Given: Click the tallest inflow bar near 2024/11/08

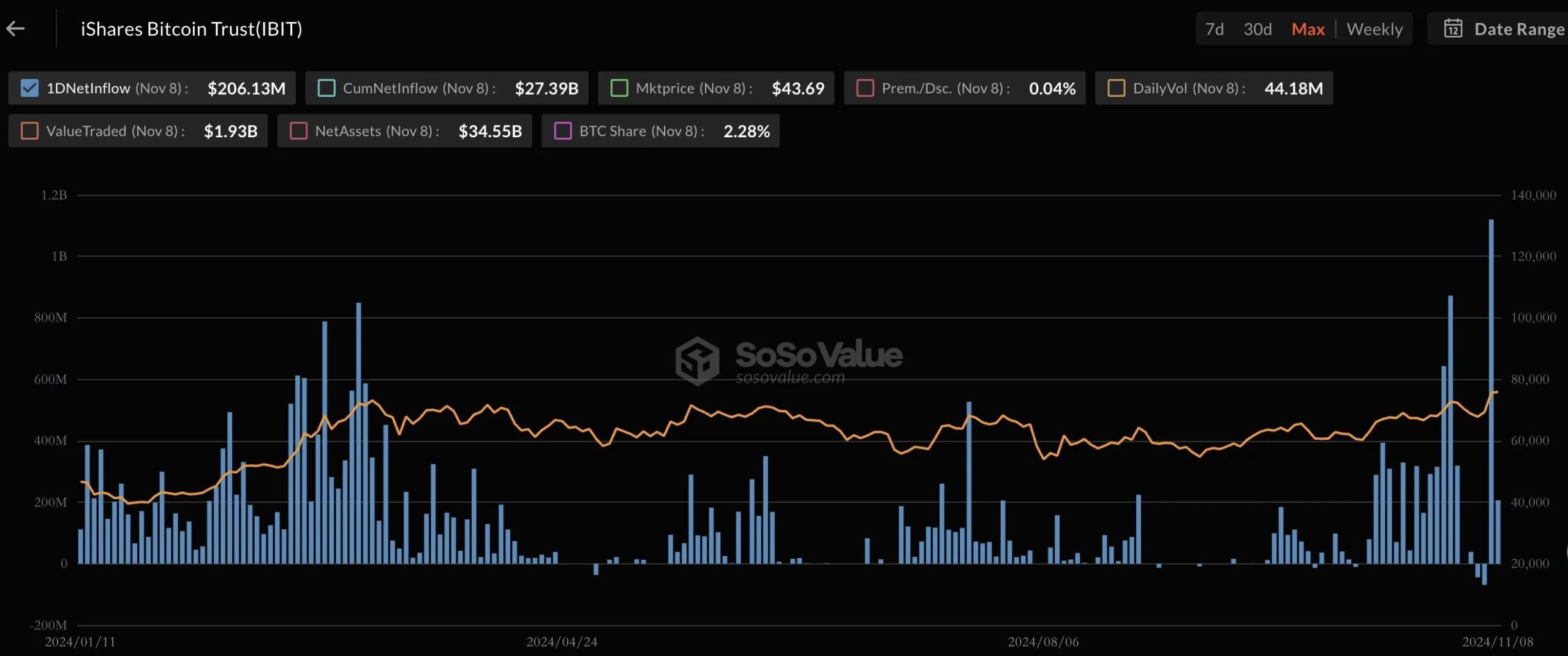Looking at the screenshot, I should 1491,391.
